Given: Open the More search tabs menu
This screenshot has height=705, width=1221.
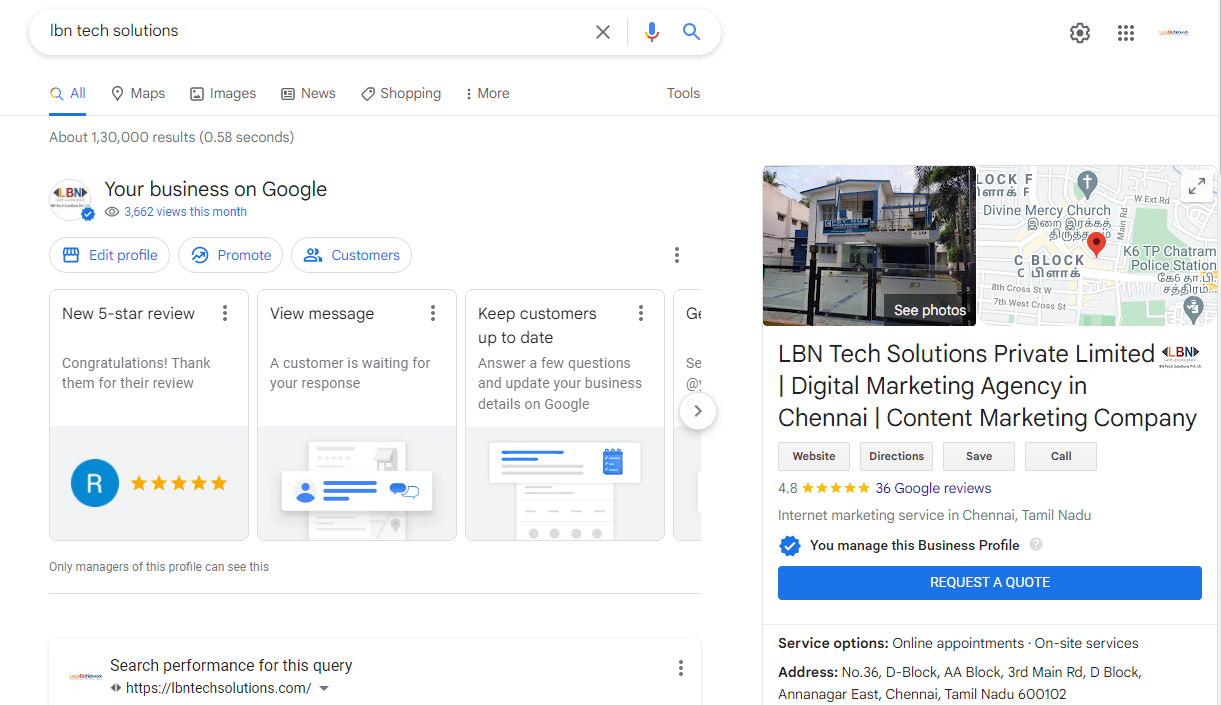Looking at the screenshot, I should pyautogui.click(x=487, y=93).
